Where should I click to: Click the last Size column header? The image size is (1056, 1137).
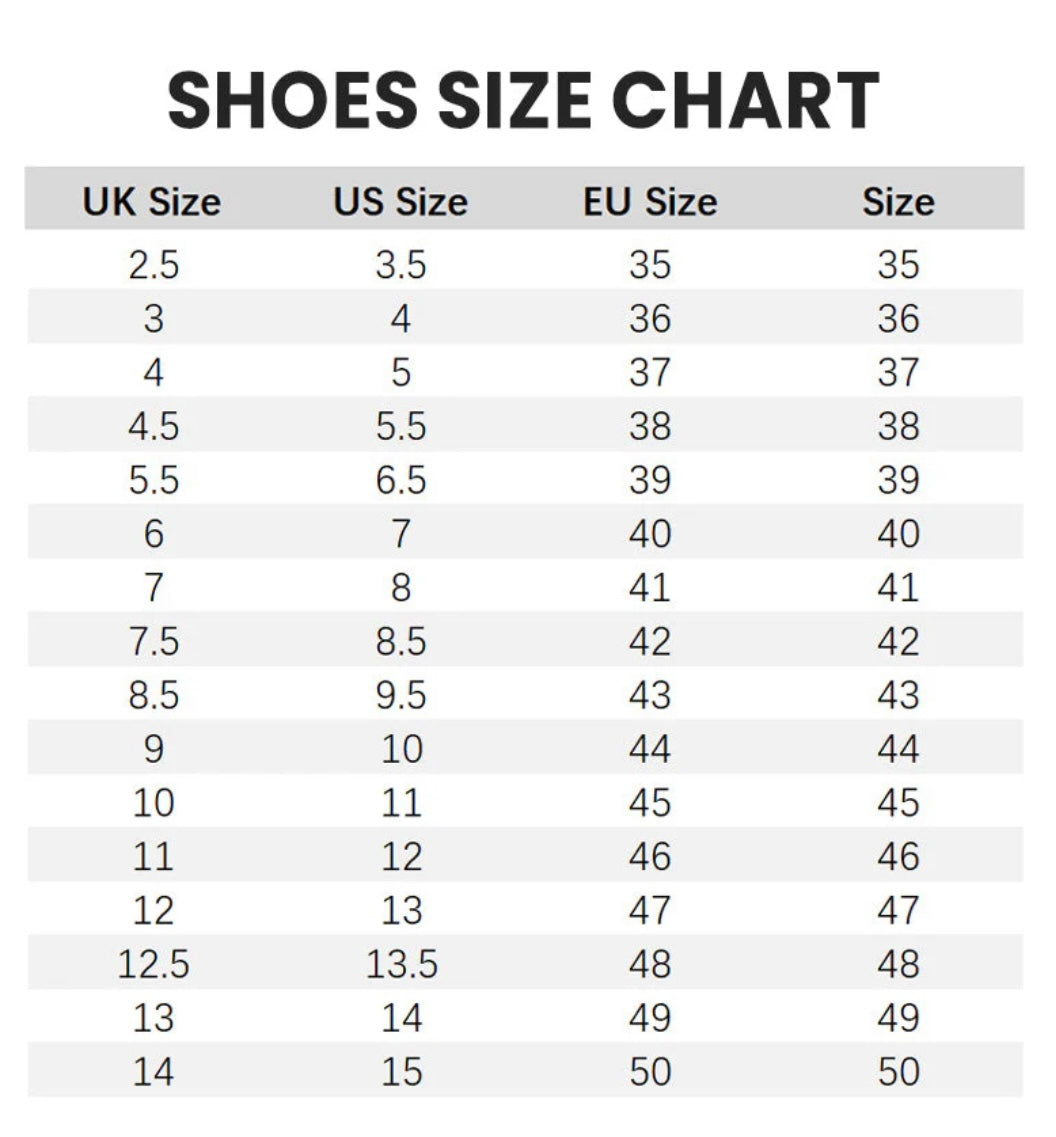click(x=898, y=202)
